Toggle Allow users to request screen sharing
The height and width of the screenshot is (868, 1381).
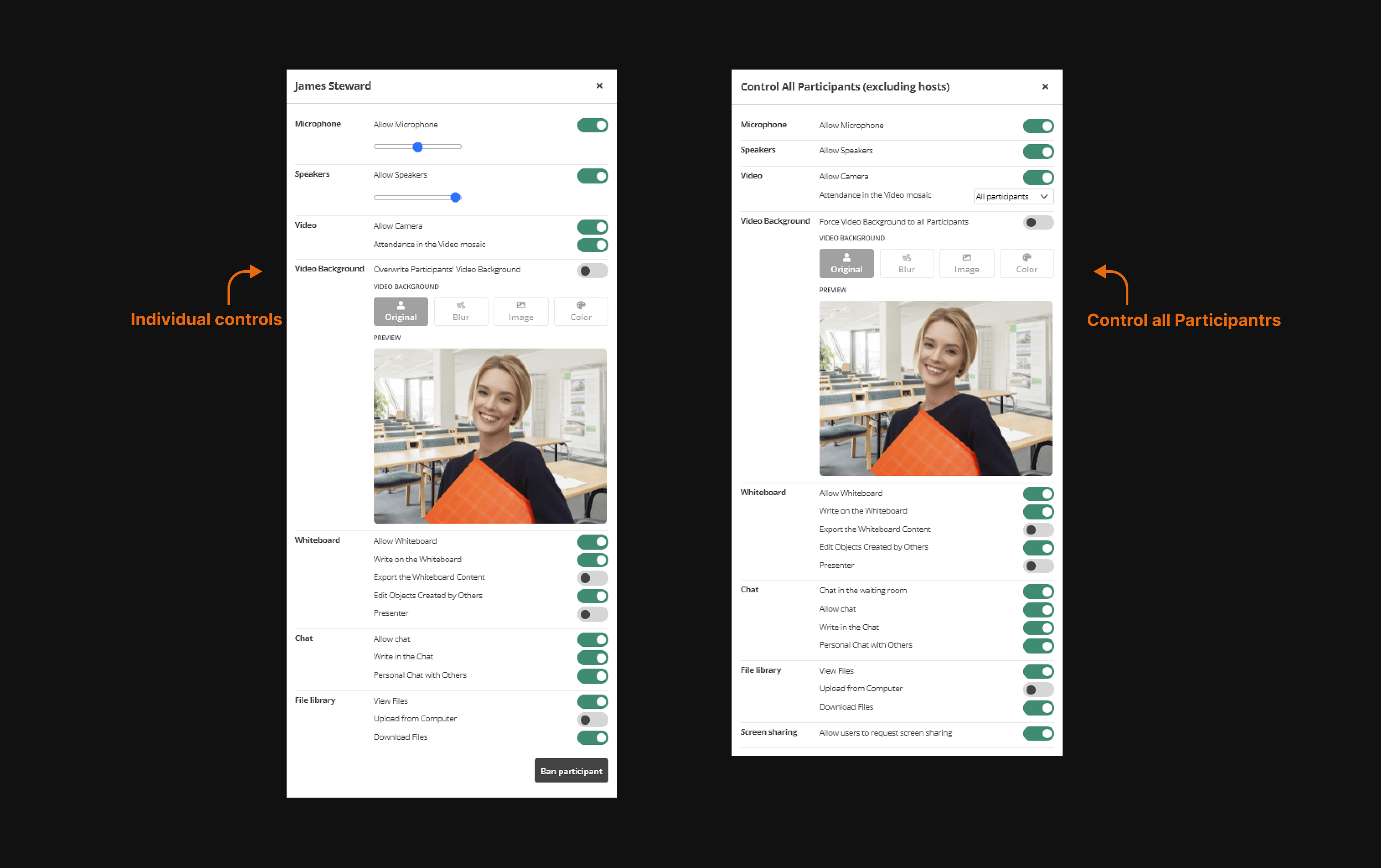pyautogui.click(x=1038, y=734)
